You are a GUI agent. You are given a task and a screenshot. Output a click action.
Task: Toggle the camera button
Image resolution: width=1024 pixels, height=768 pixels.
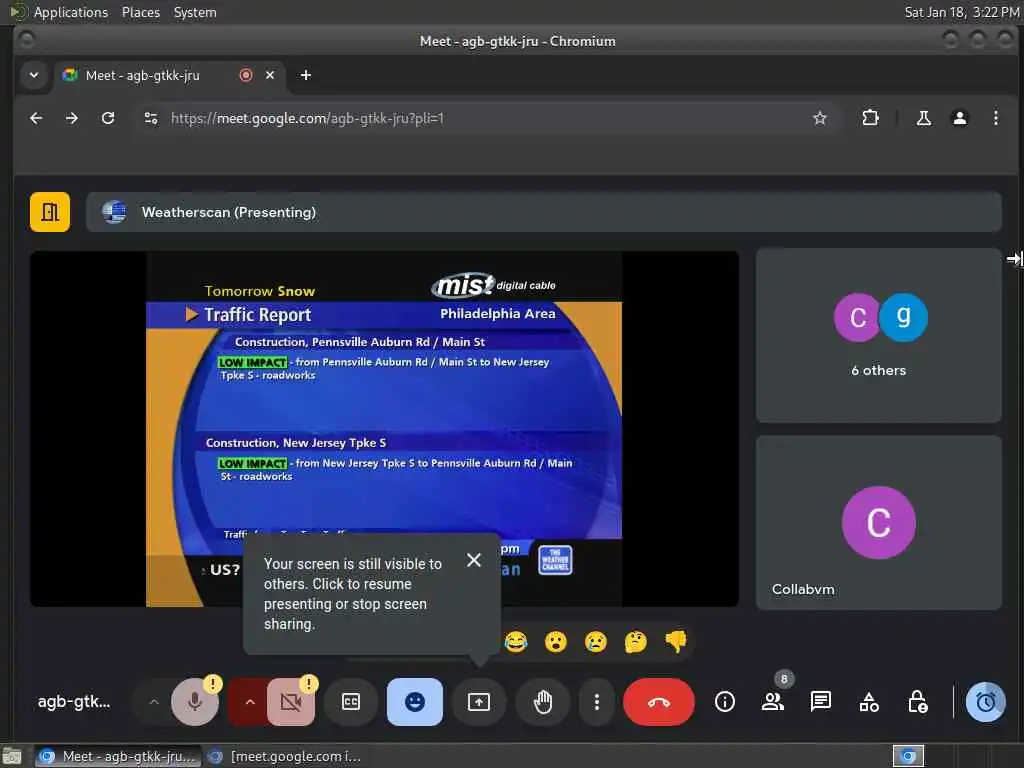291,702
